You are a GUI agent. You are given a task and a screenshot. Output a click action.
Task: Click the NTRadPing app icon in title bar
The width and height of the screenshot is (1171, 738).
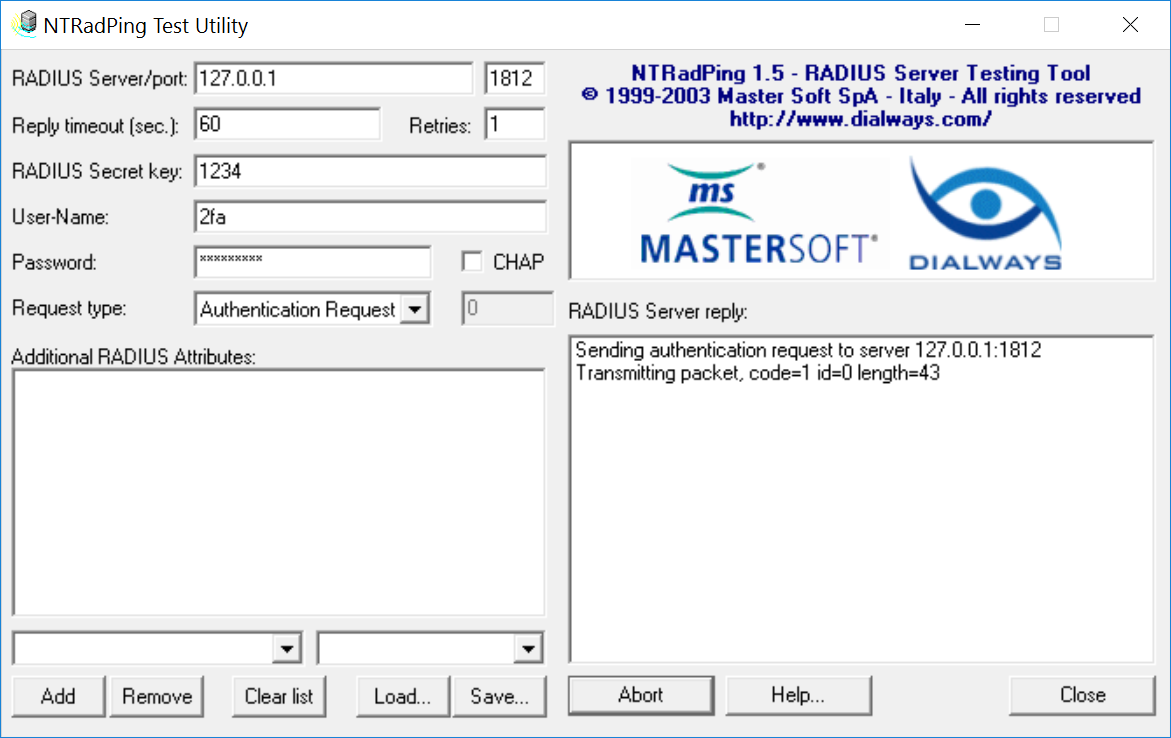tap(25, 25)
